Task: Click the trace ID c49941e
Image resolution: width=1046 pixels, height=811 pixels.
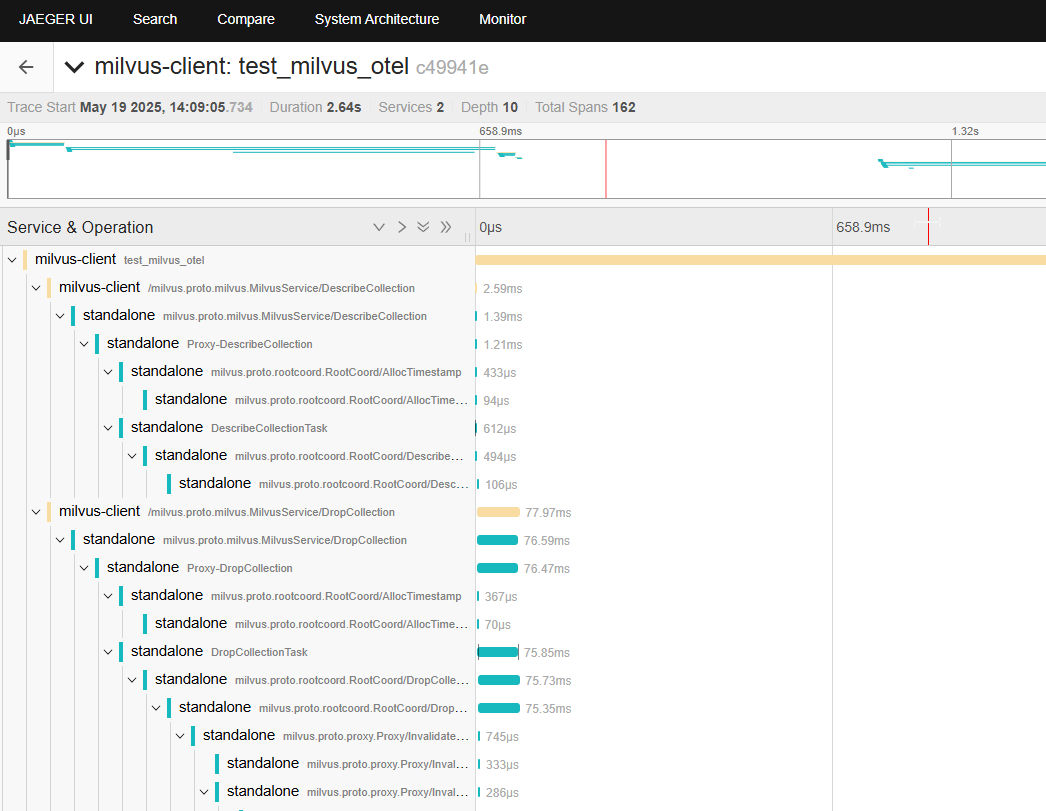Action: point(452,68)
